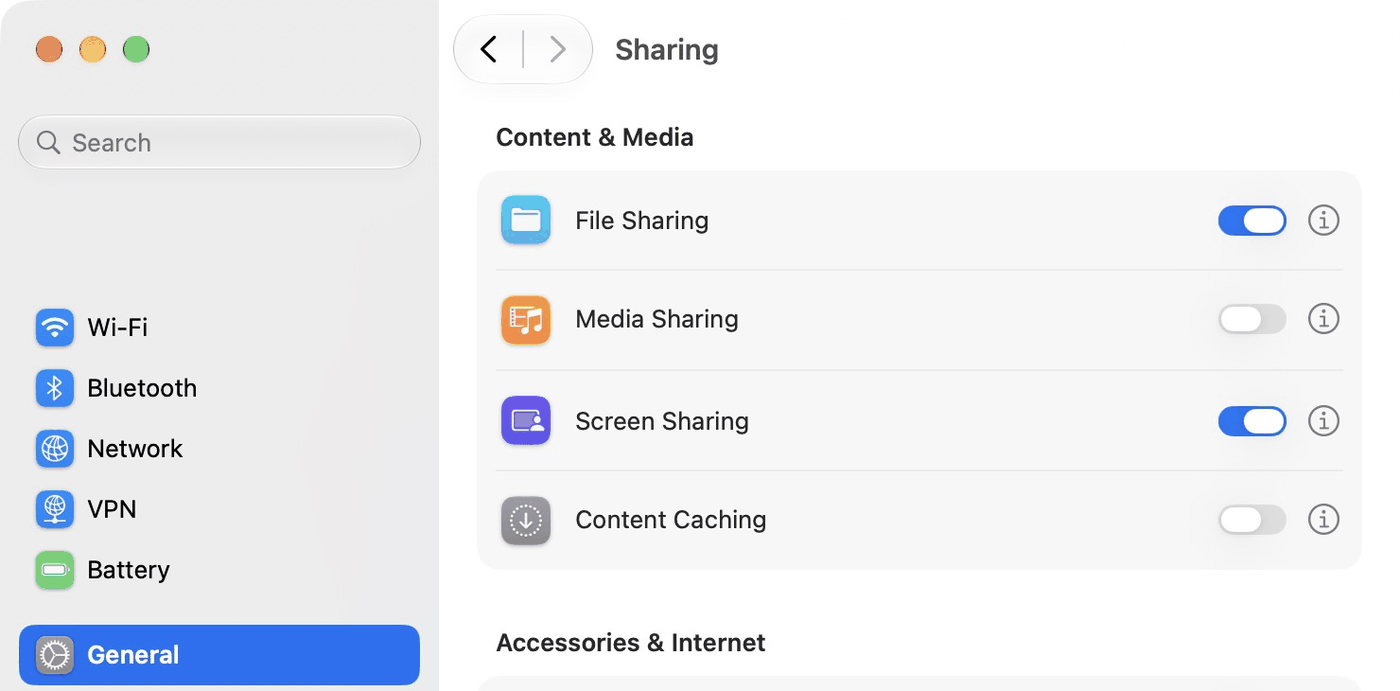Image resolution: width=1400 pixels, height=691 pixels.
Task: Click the Screen Sharing label
Action: (x=662, y=421)
